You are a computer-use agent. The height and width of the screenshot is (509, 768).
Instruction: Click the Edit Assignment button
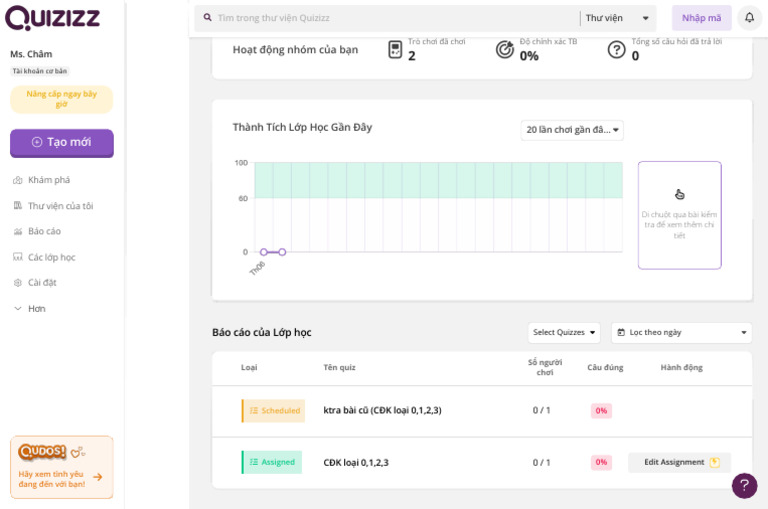tap(680, 462)
